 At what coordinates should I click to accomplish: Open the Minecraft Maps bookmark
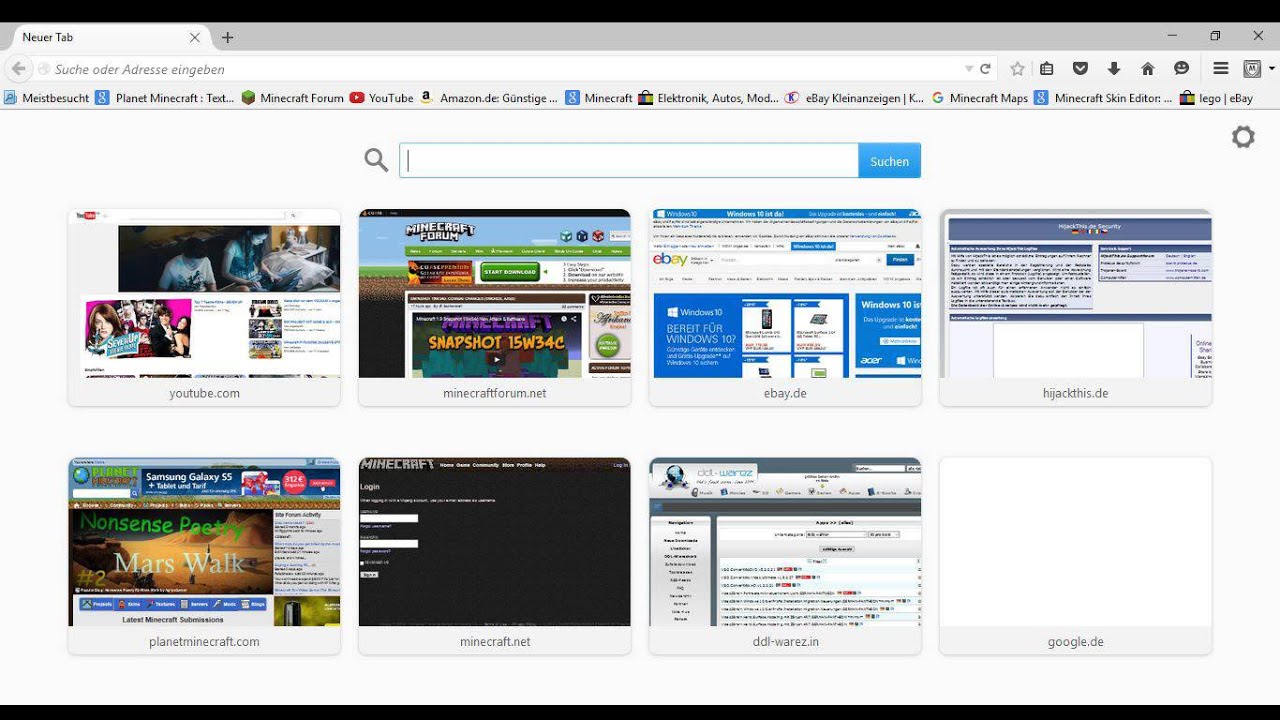tap(980, 98)
